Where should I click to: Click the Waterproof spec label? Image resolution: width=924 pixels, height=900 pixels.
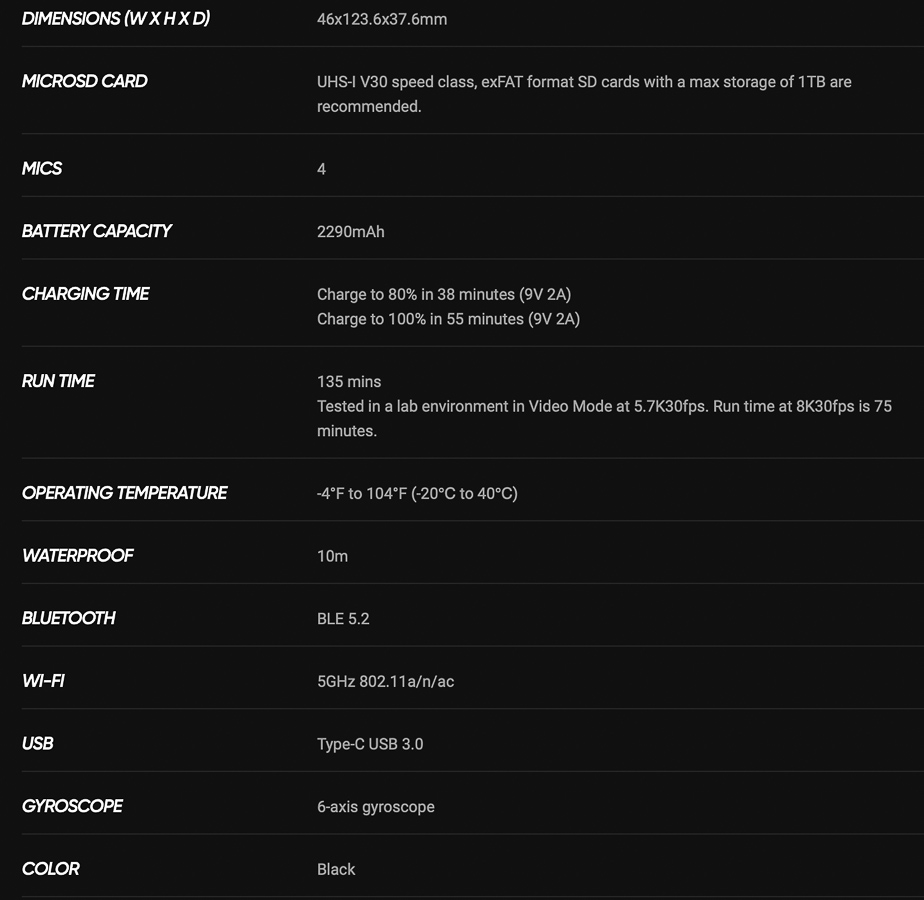[x=78, y=555]
